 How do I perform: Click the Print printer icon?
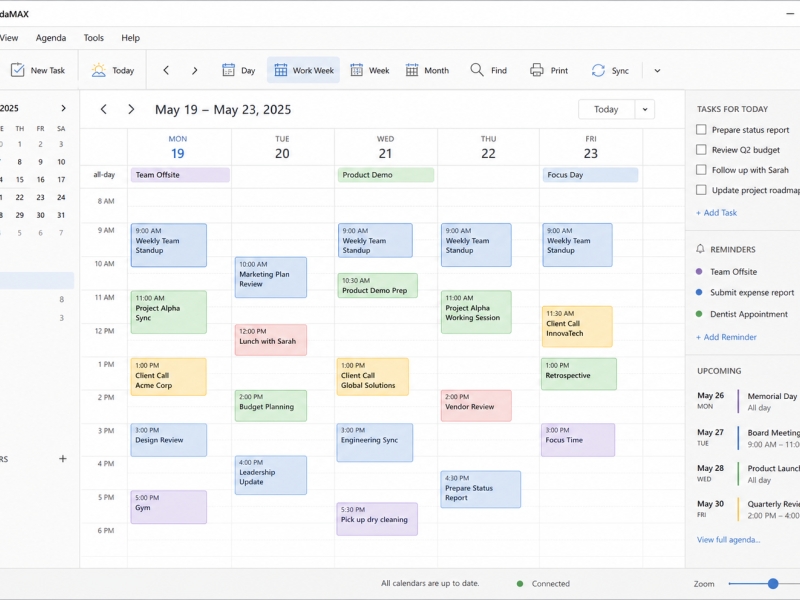(537, 70)
